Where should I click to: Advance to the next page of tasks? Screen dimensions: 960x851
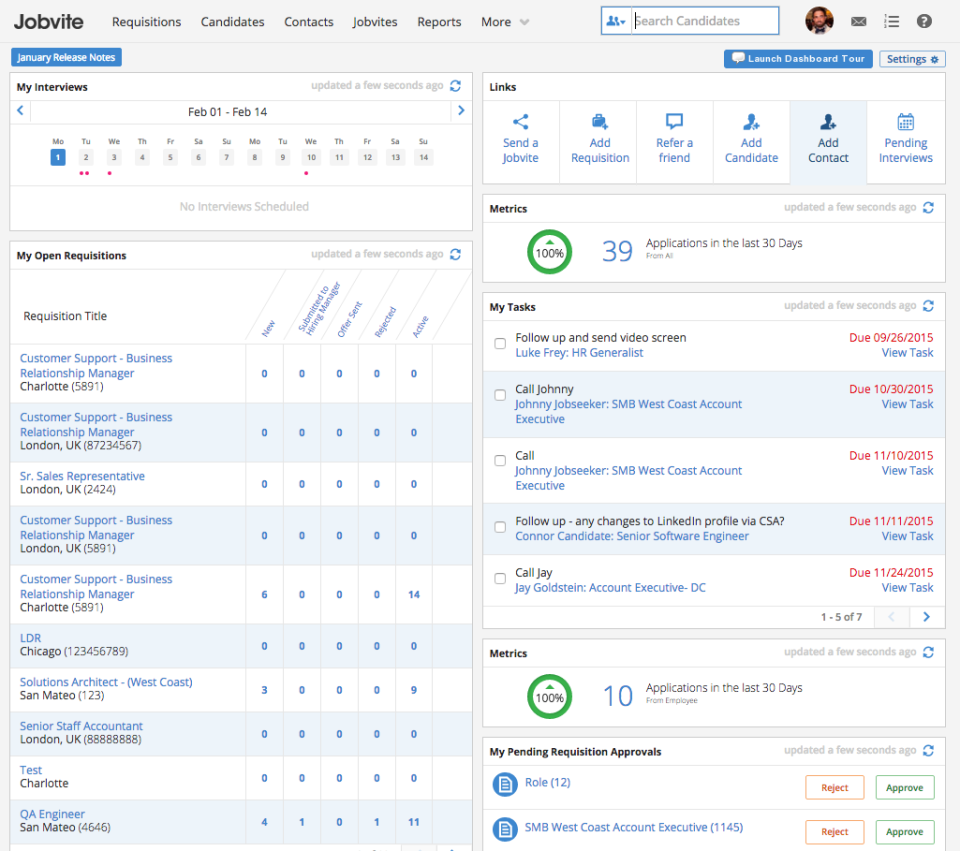click(x=926, y=617)
